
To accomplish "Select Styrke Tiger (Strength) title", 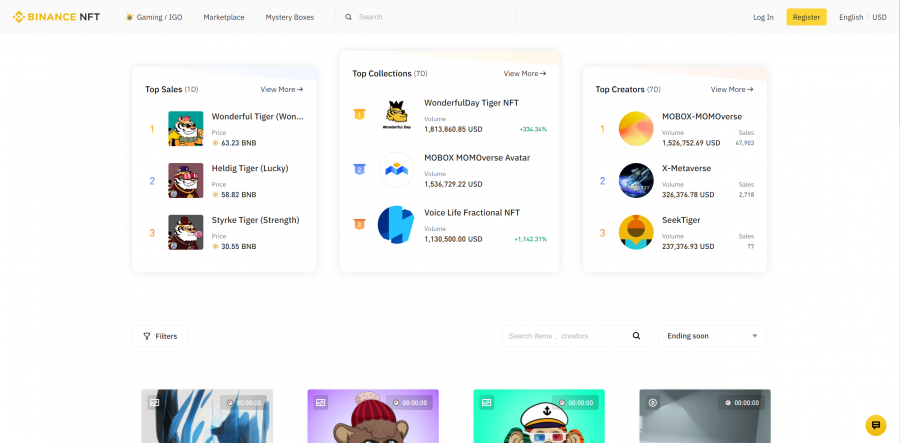I will click(255, 220).
